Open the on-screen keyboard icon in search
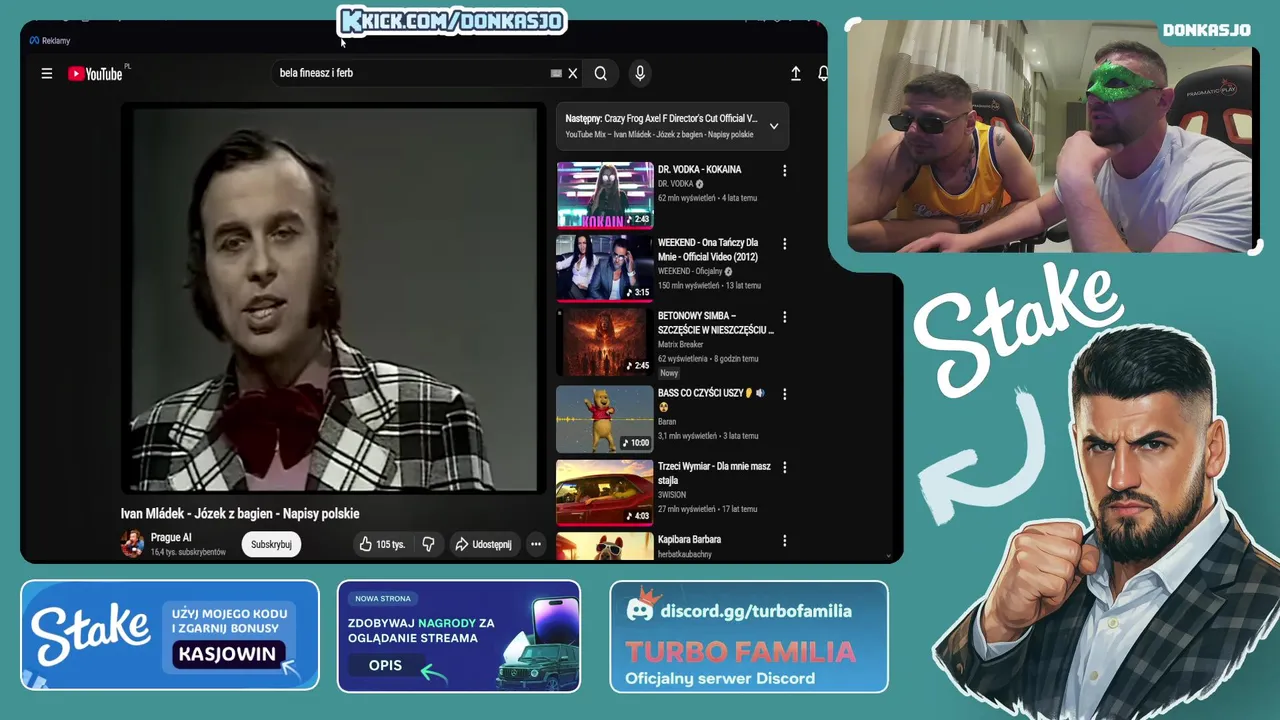The image size is (1280, 720). coord(556,73)
